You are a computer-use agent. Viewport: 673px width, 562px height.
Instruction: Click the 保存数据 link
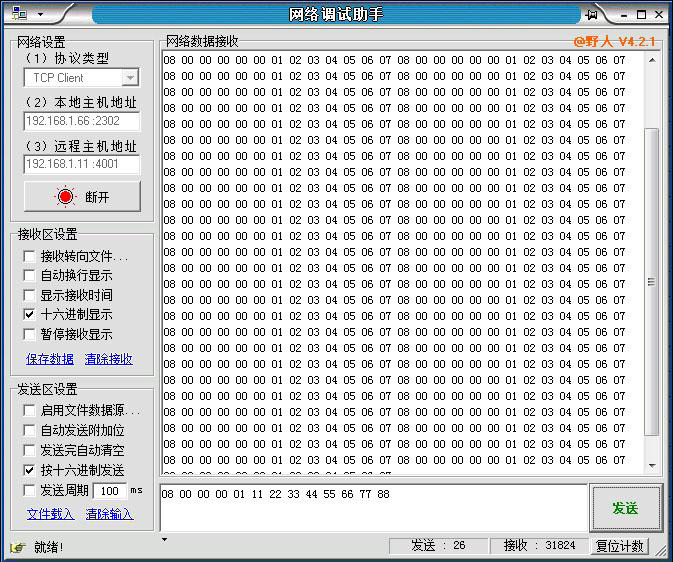50,359
